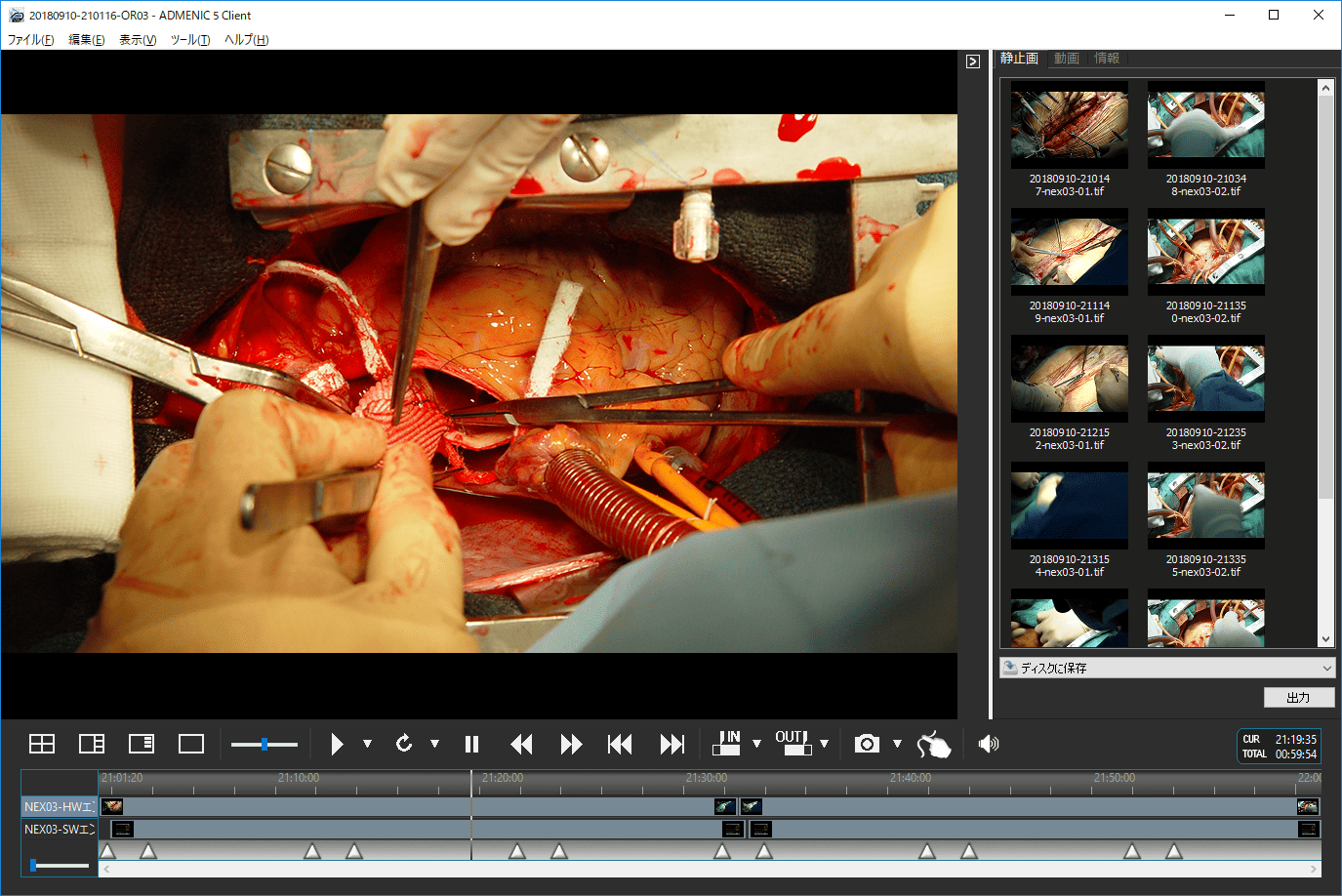Switch to the 動画 tab
This screenshot has height=896, width=1342.
1066,59
